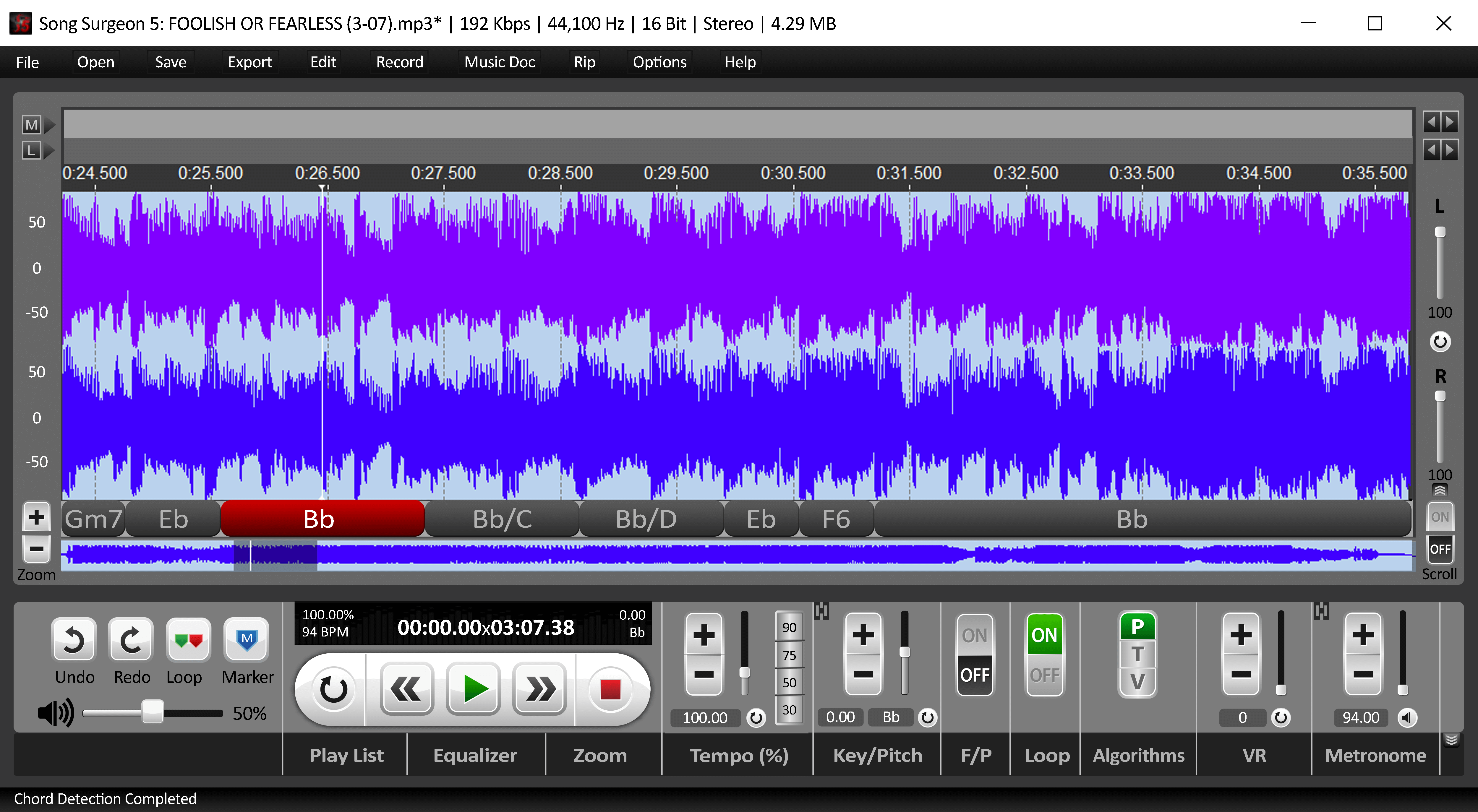
Task: Turn Loop switch OFF
Action: 1044,675
